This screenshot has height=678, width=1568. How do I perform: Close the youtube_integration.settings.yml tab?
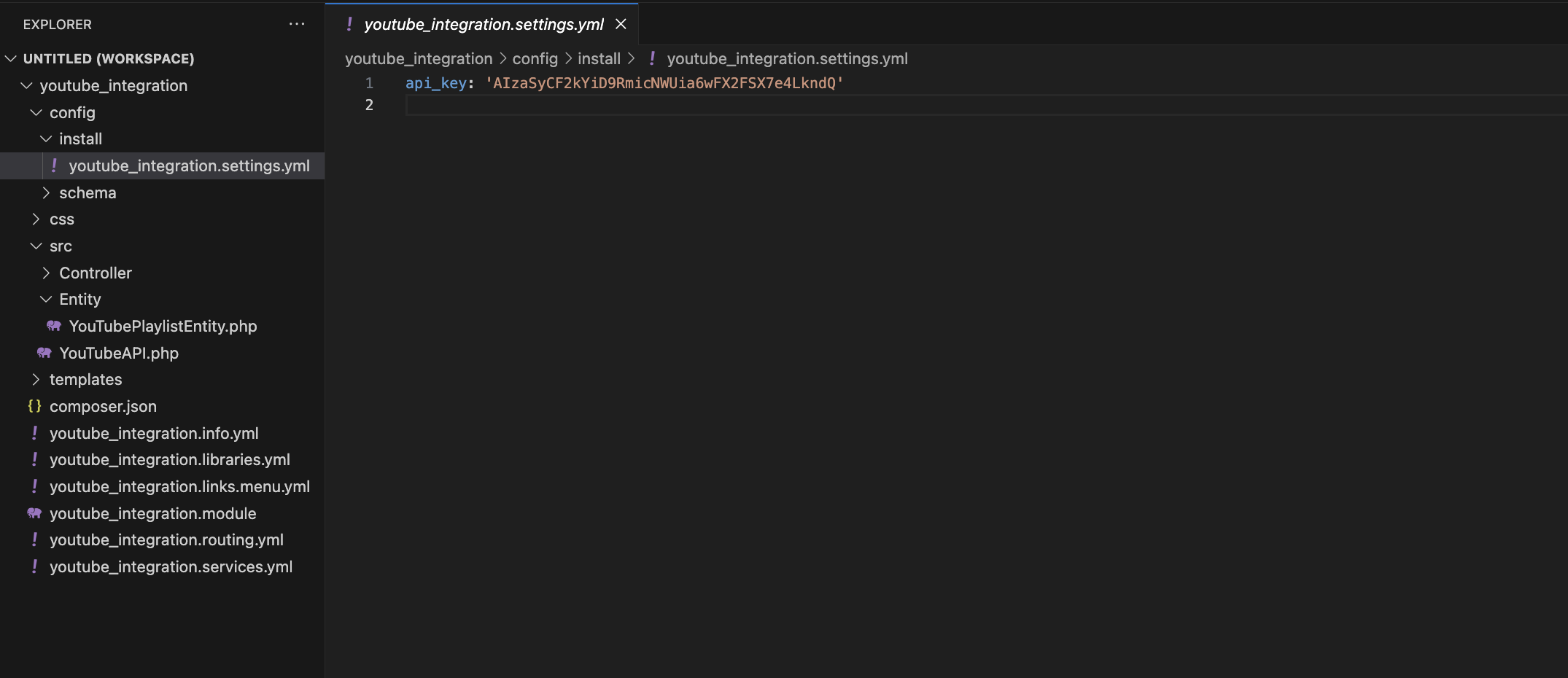[x=621, y=23]
